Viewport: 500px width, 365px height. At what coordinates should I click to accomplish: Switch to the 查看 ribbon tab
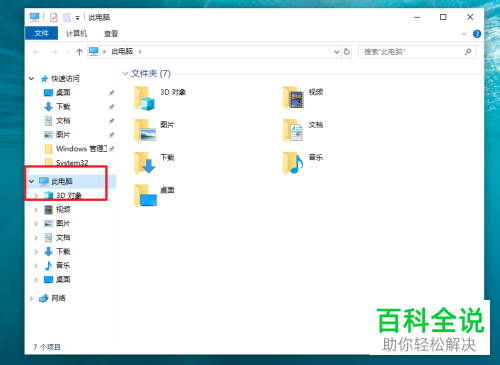(x=111, y=33)
